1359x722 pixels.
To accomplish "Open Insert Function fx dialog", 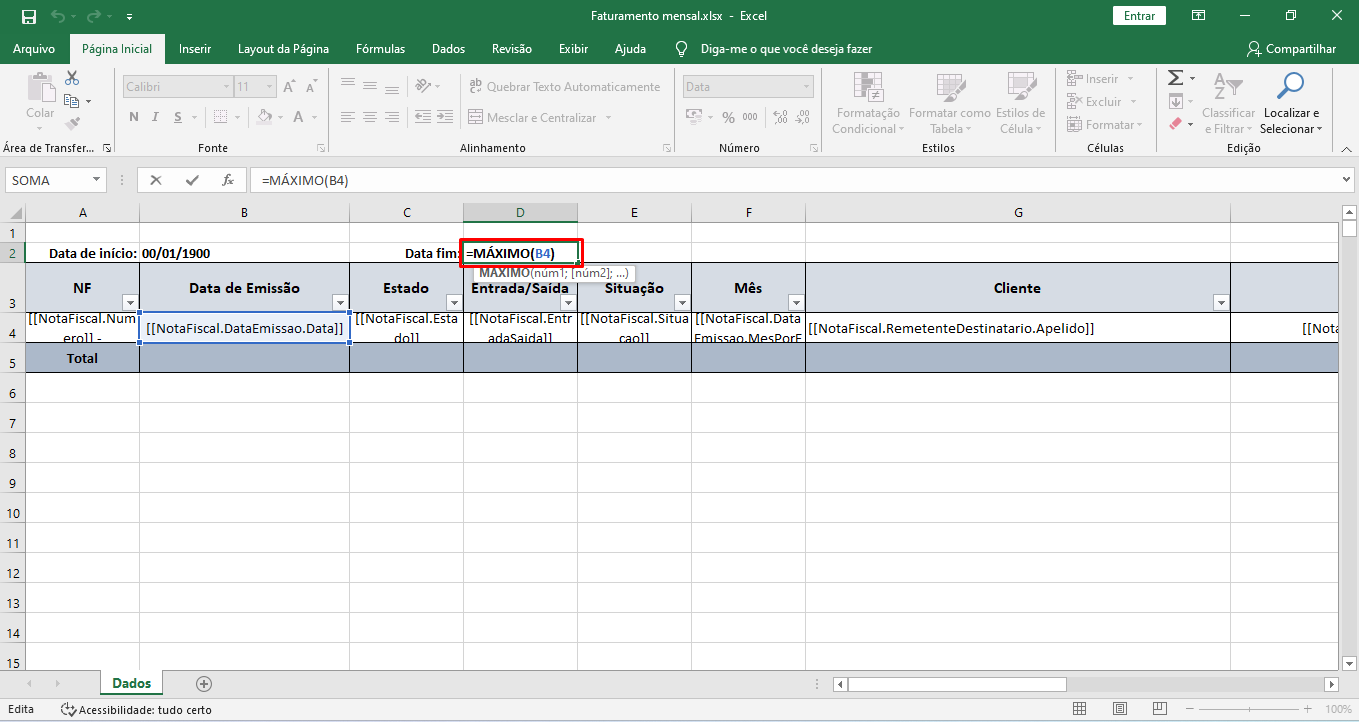I will 228,181.
